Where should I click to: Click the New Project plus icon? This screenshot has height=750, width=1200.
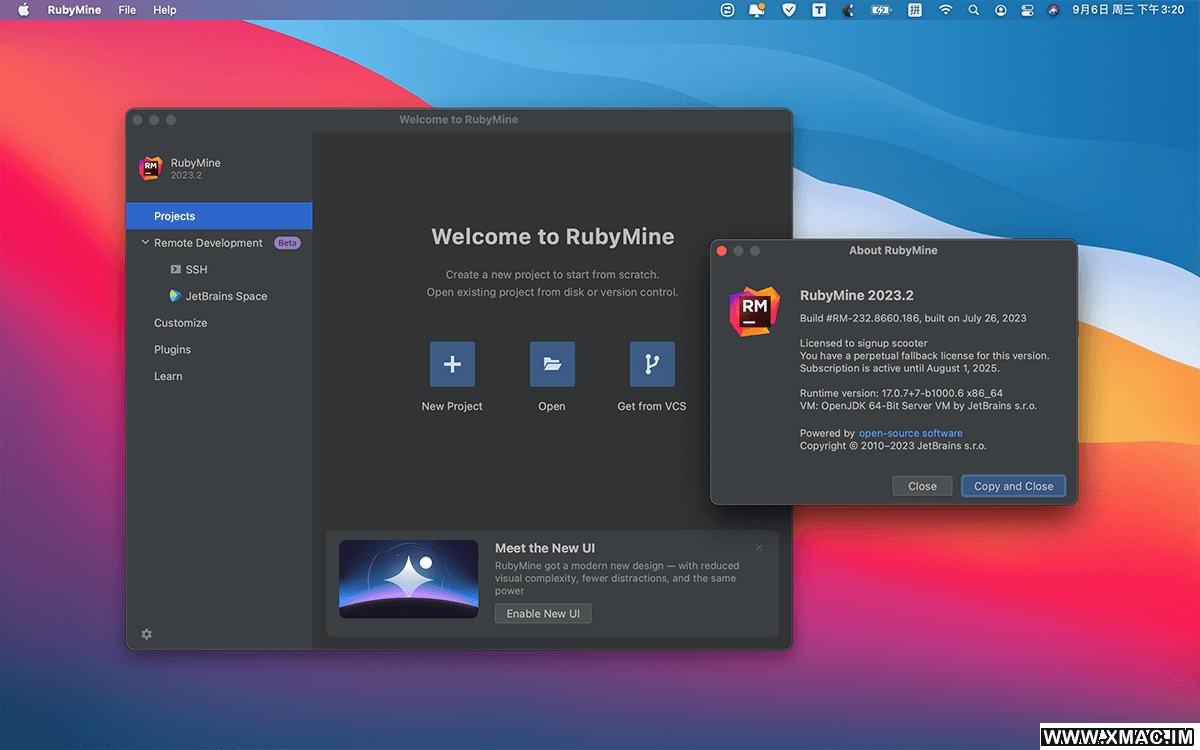[452, 364]
